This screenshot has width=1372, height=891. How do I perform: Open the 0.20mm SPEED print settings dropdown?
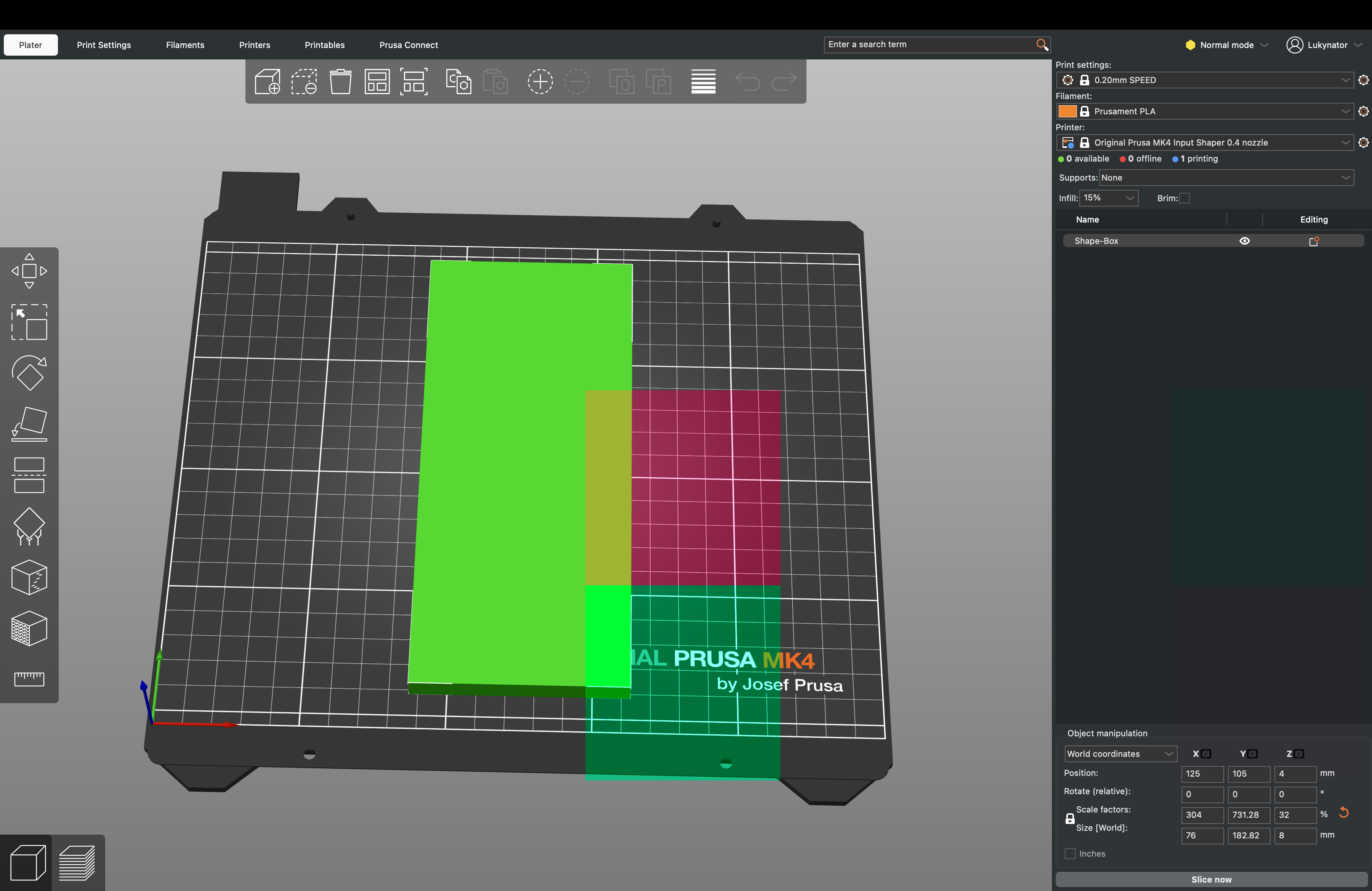[x=1205, y=80]
